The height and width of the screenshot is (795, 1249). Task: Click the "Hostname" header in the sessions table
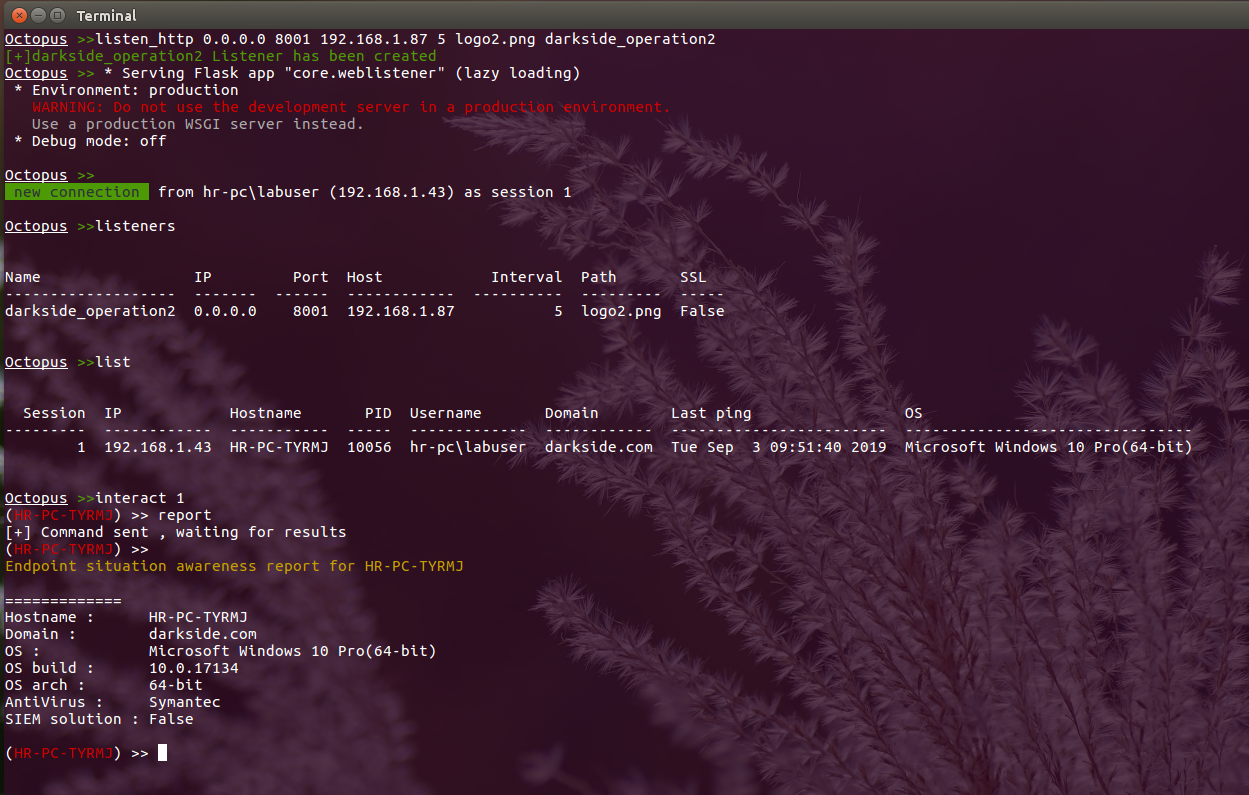click(x=266, y=413)
